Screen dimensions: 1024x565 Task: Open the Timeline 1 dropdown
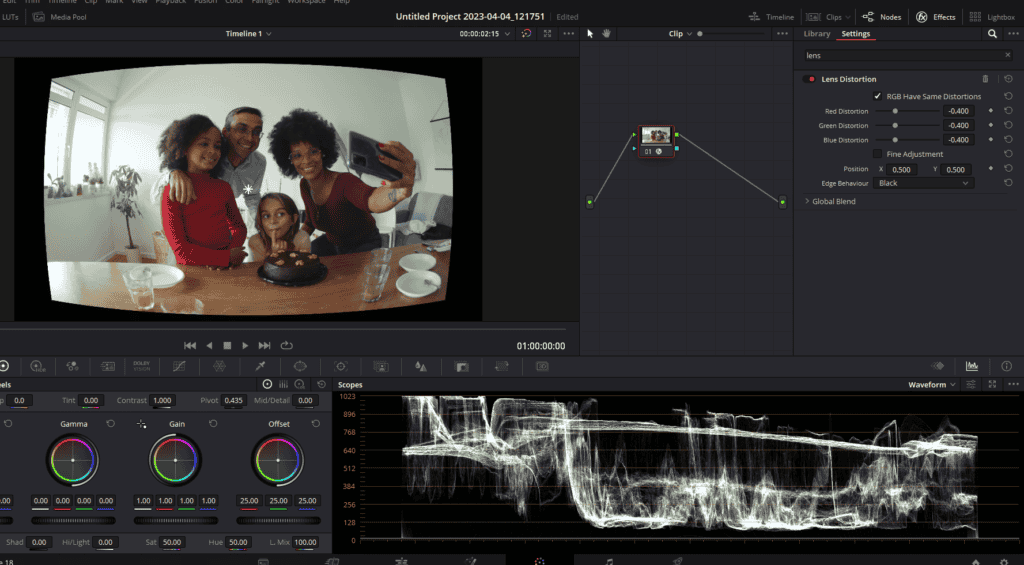(248, 34)
